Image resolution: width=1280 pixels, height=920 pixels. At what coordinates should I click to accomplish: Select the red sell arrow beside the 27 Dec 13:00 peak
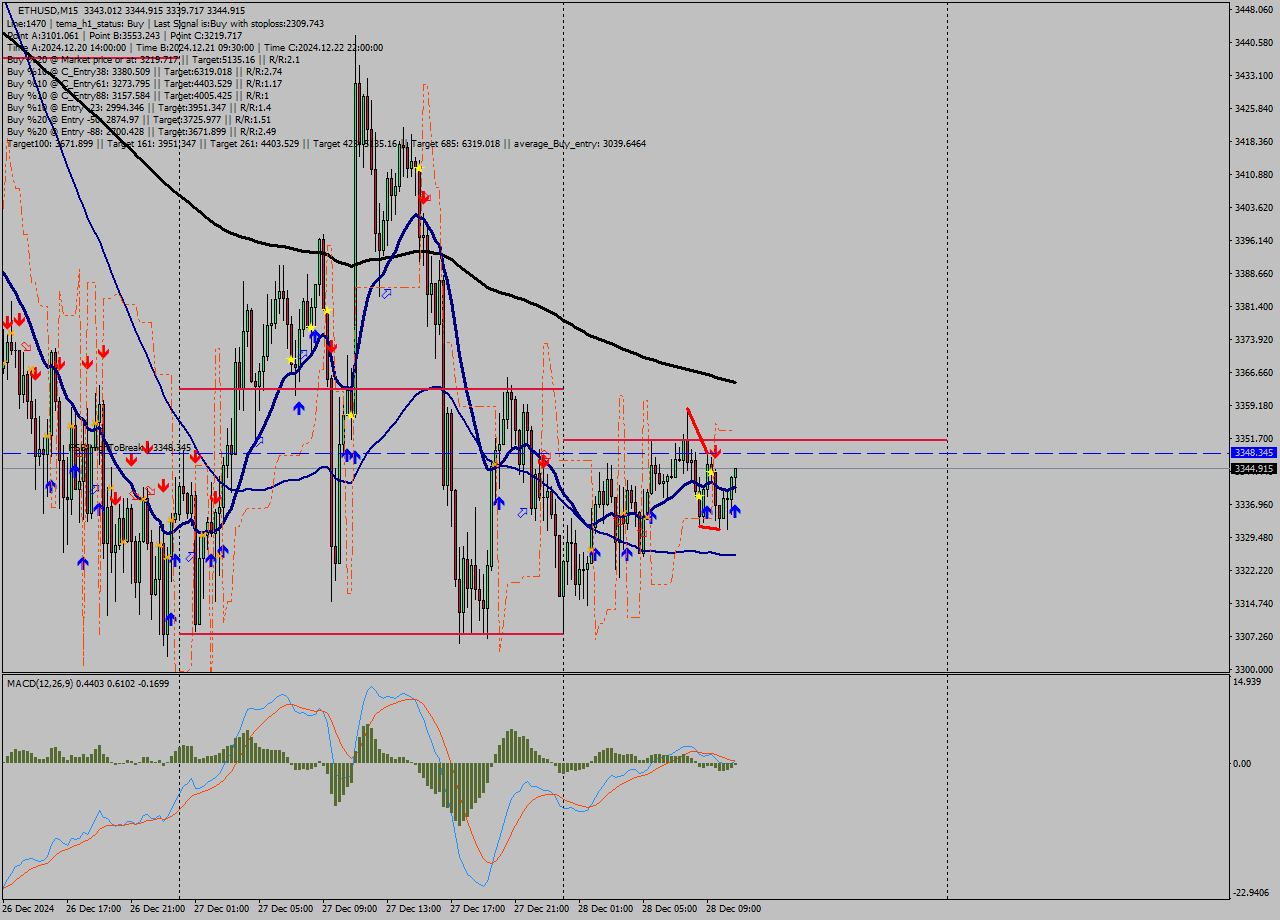tap(424, 198)
